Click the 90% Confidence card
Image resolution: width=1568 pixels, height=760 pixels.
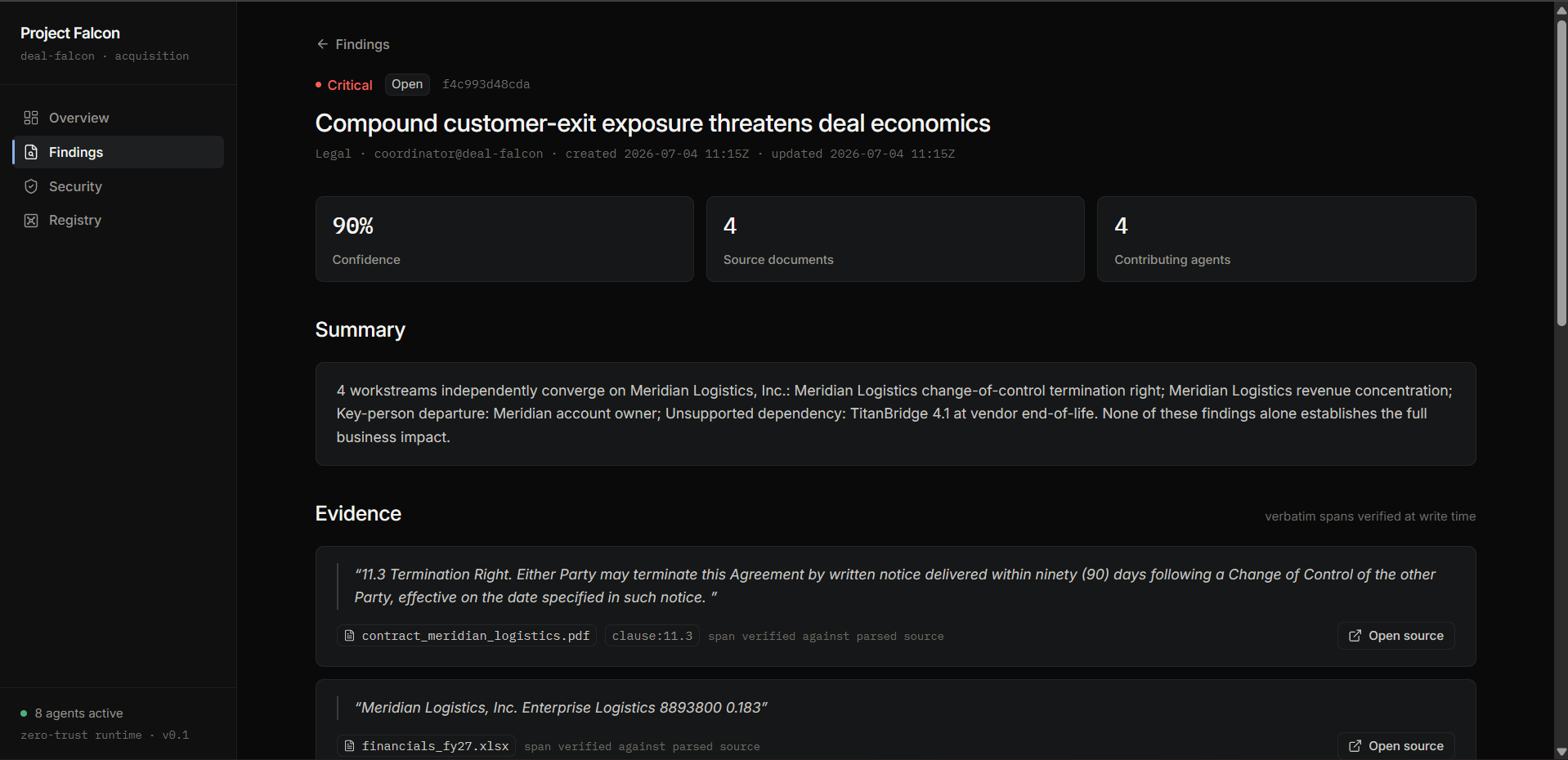[x=504, y=239]
